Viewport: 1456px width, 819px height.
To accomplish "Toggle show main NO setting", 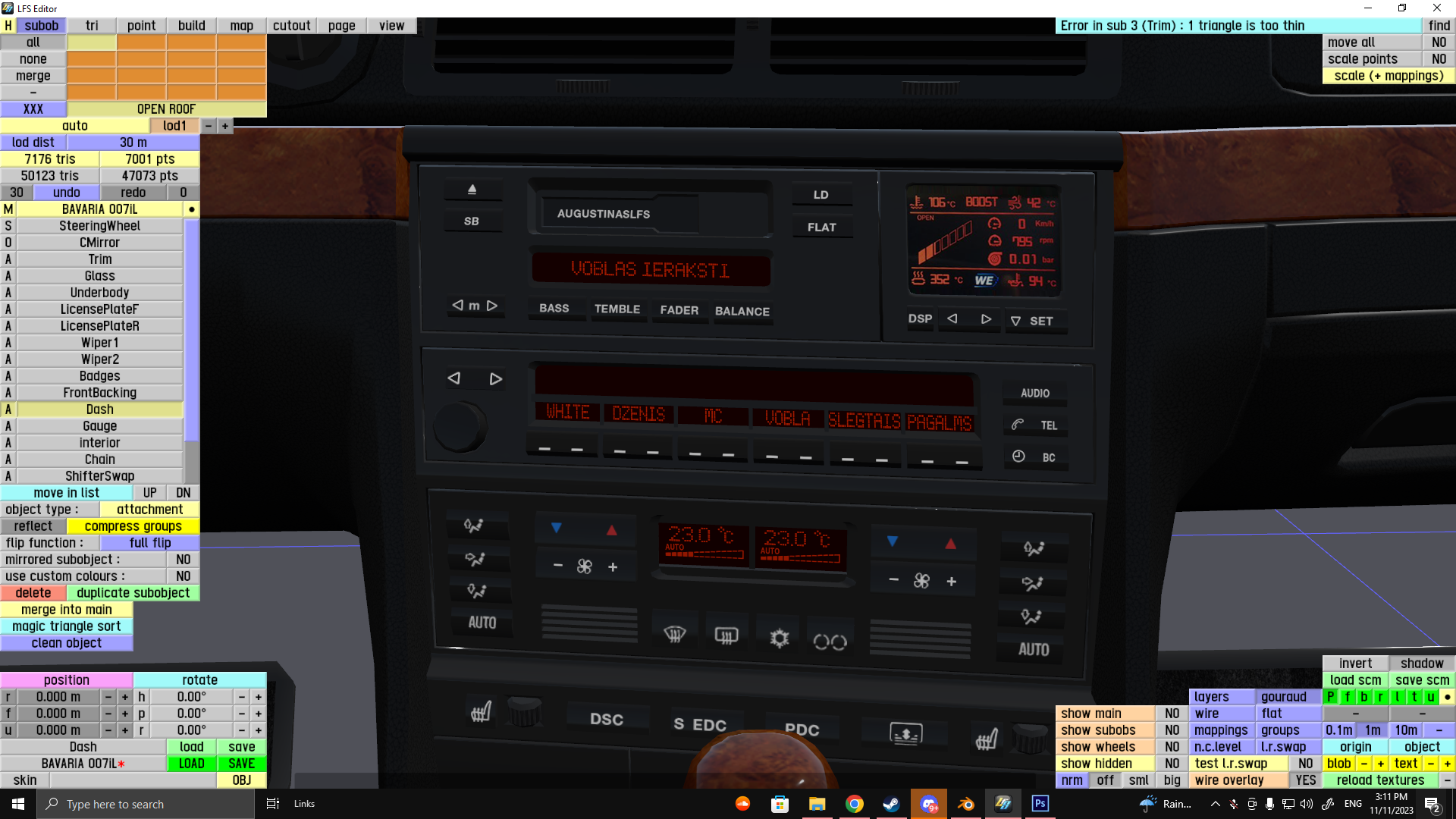I will (x=1172, y=714).
